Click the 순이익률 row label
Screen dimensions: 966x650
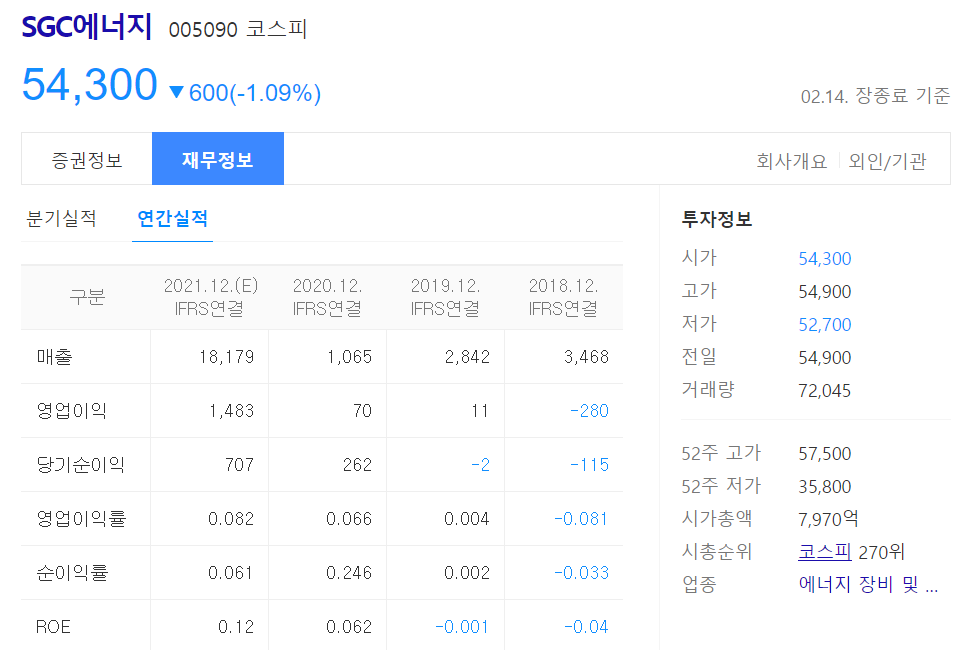tap(73, 573)
